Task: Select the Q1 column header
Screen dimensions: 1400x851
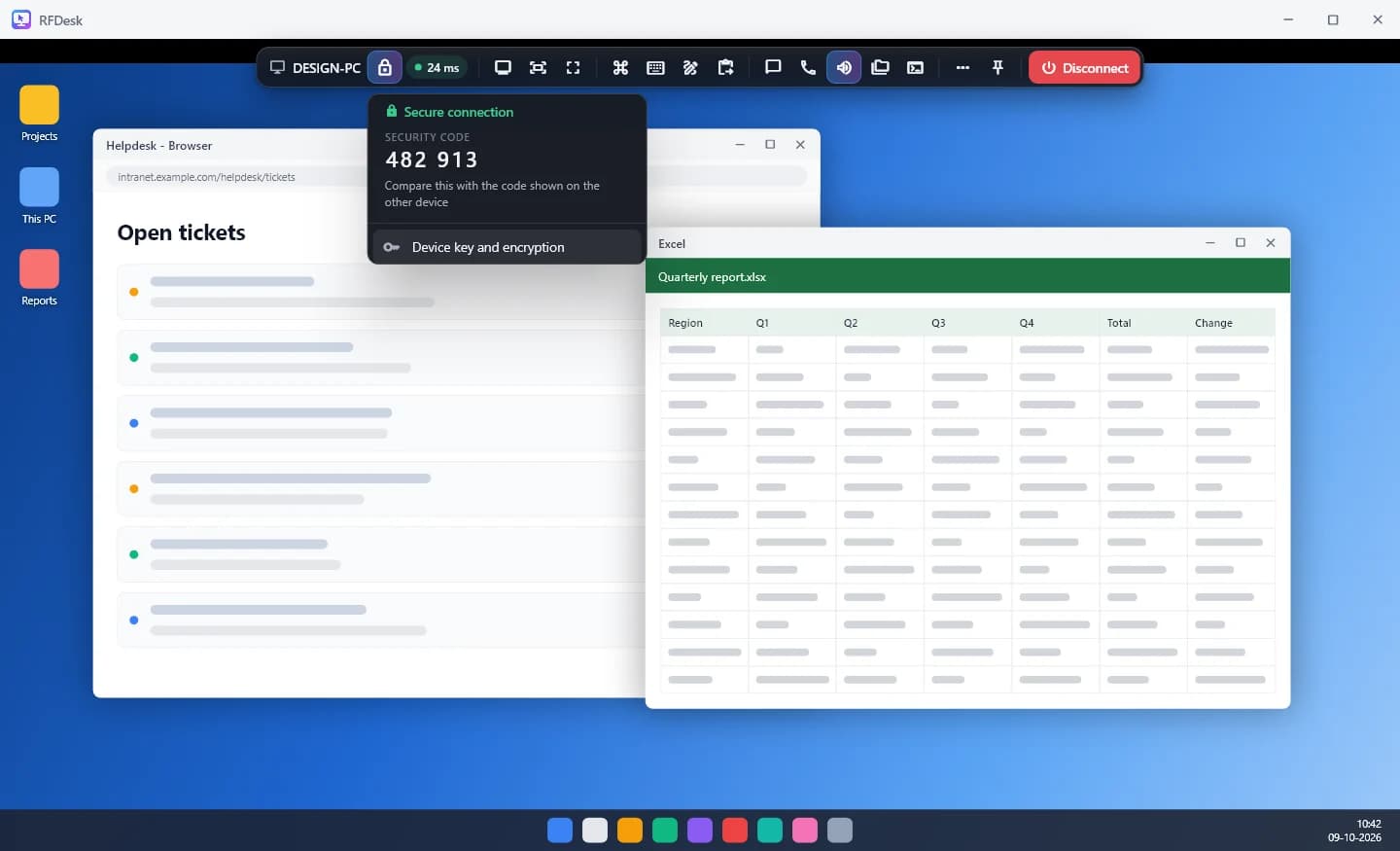Action: [x=791, y=323]
